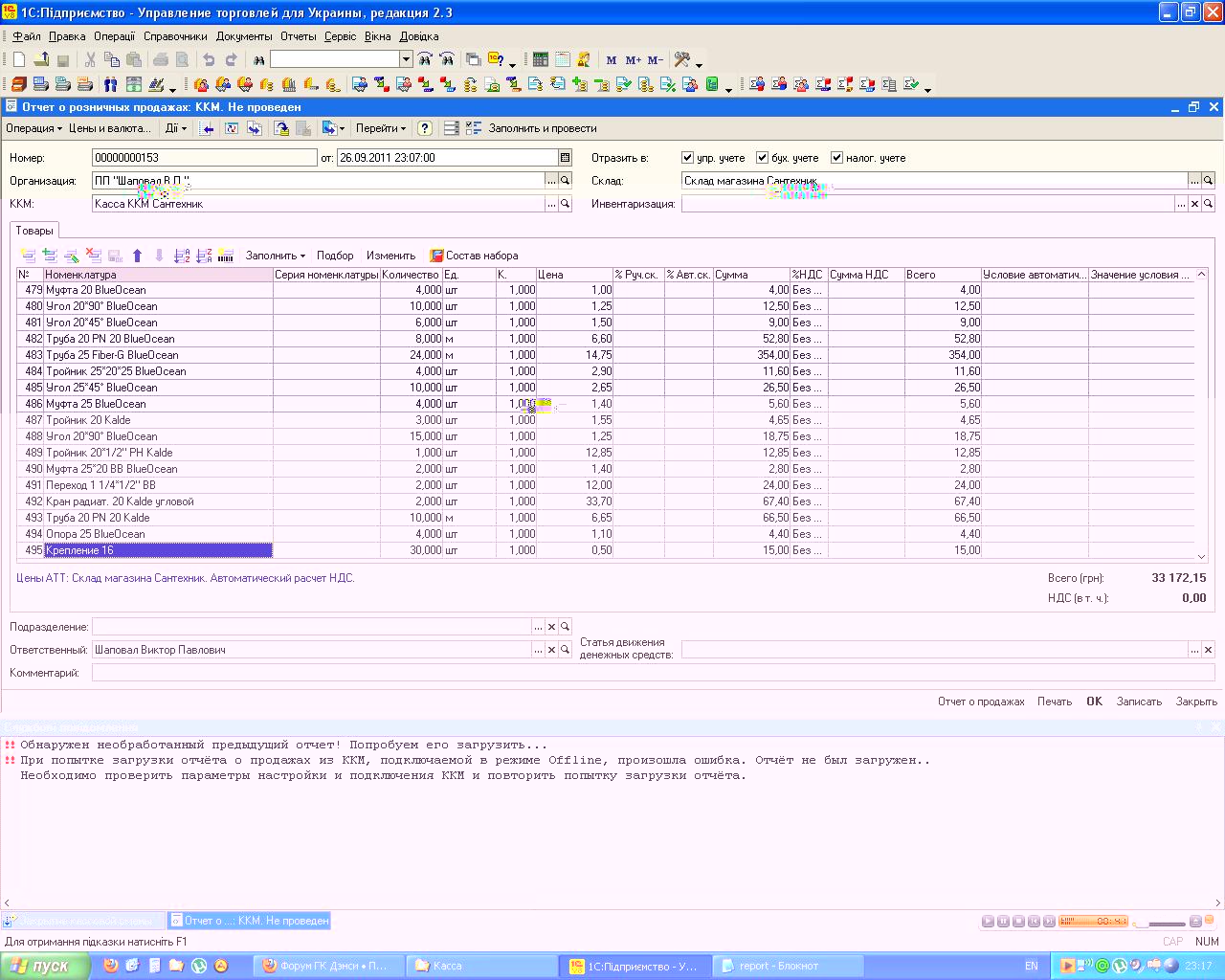Click the add row icon in Товары toolbar
The width and height of the screenshot is (1225, 980).
[x=29, y=256]
